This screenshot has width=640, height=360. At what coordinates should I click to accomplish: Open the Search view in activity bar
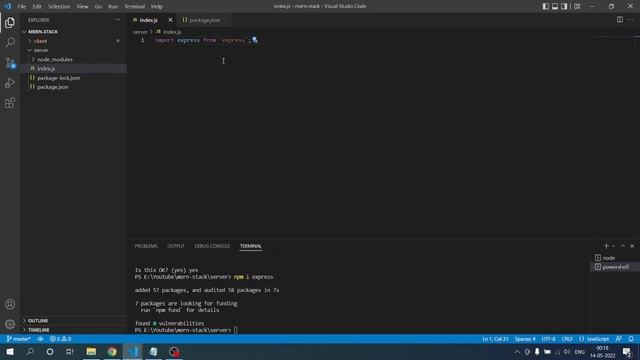tap(10, 42)
